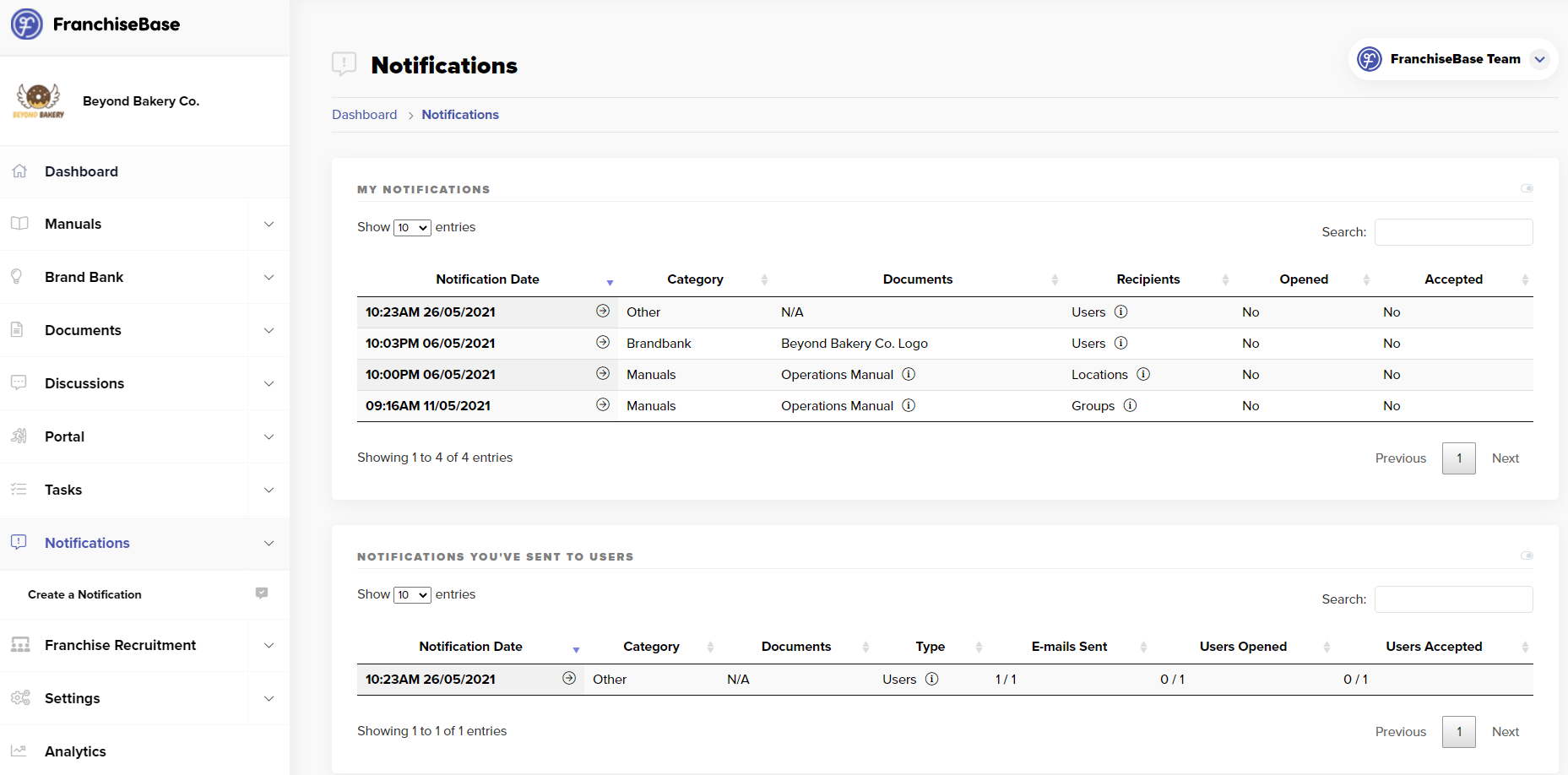Sort sent notifications by Users Opened column
Viewport: 1568px width, 775px height.
point(1243,647)
